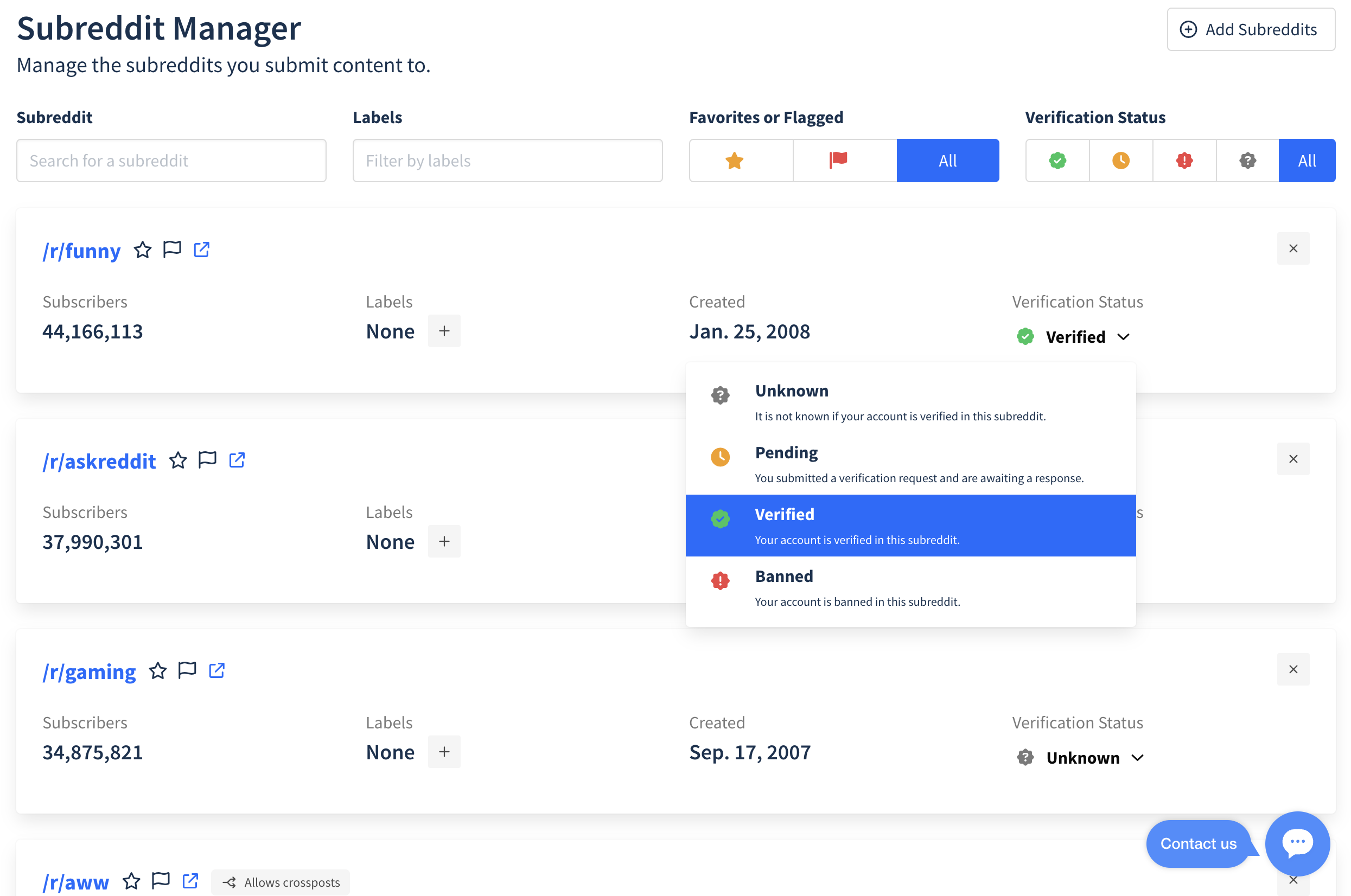
Task: Choose Verified option in status menu
Action: point(910,526)
